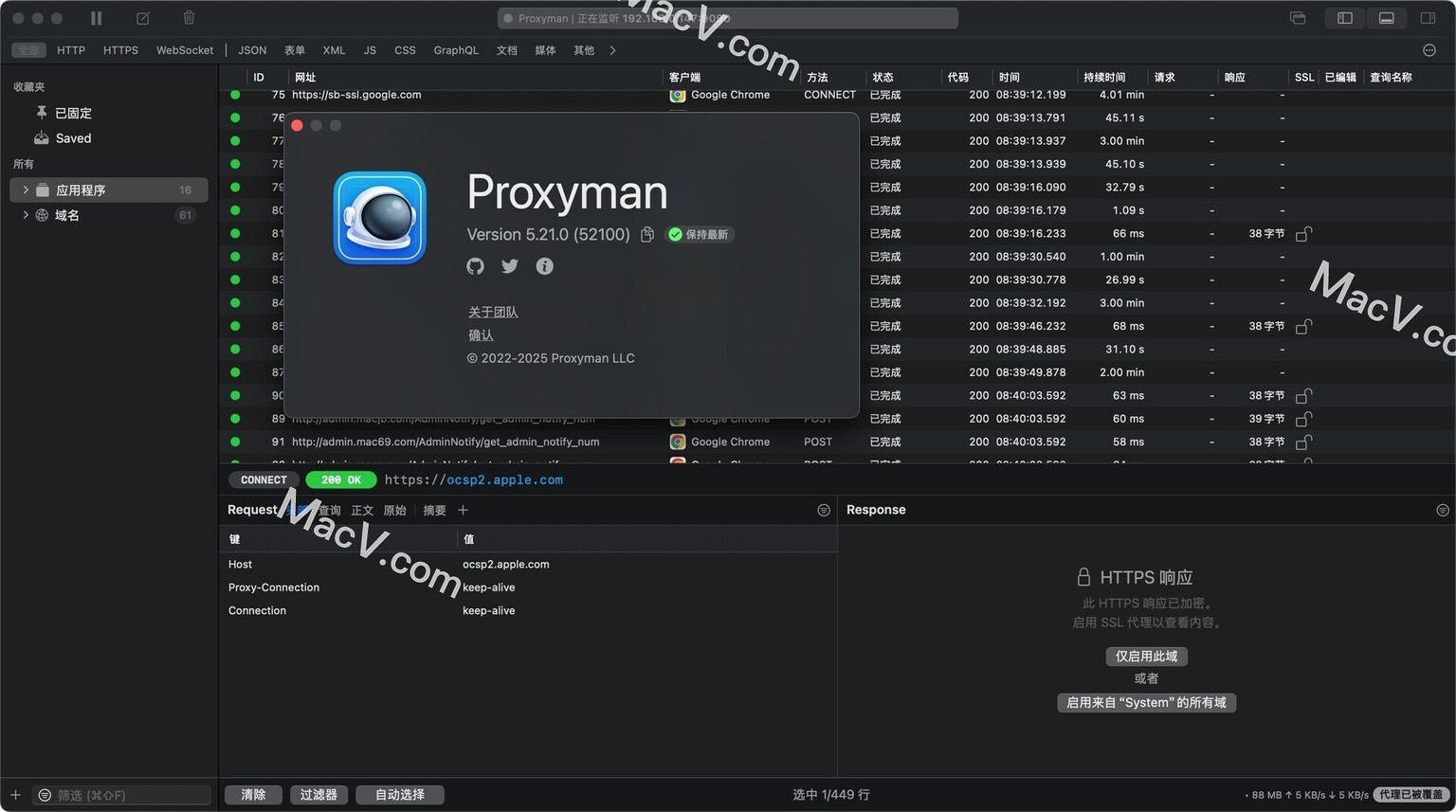Select the 域名 row in sidebar
This screenshot has height=812, width=1456.
[108, 215]
